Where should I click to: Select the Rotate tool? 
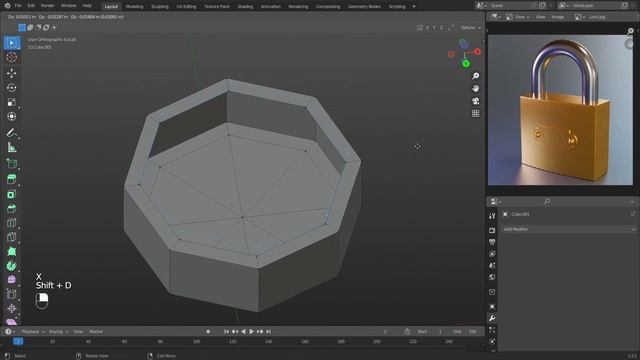pyautogui.click(x=12, y=88)
